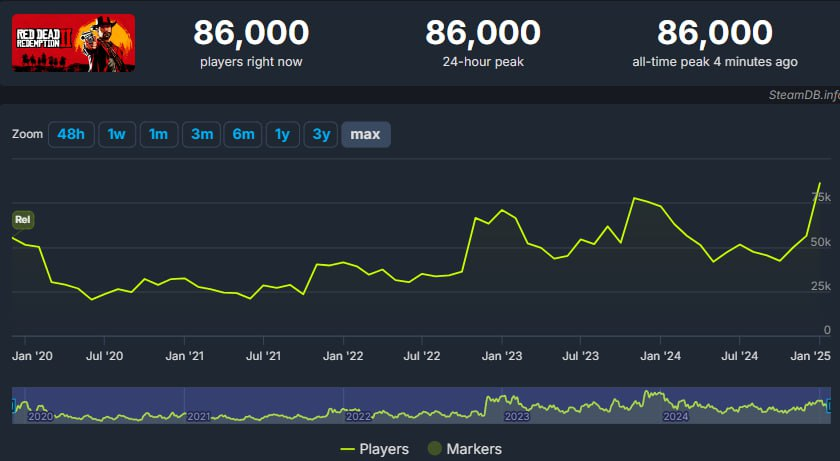Screen dimensions: 840x461
Task: Set chart zoom to 3m
Action: pos(202,134)
